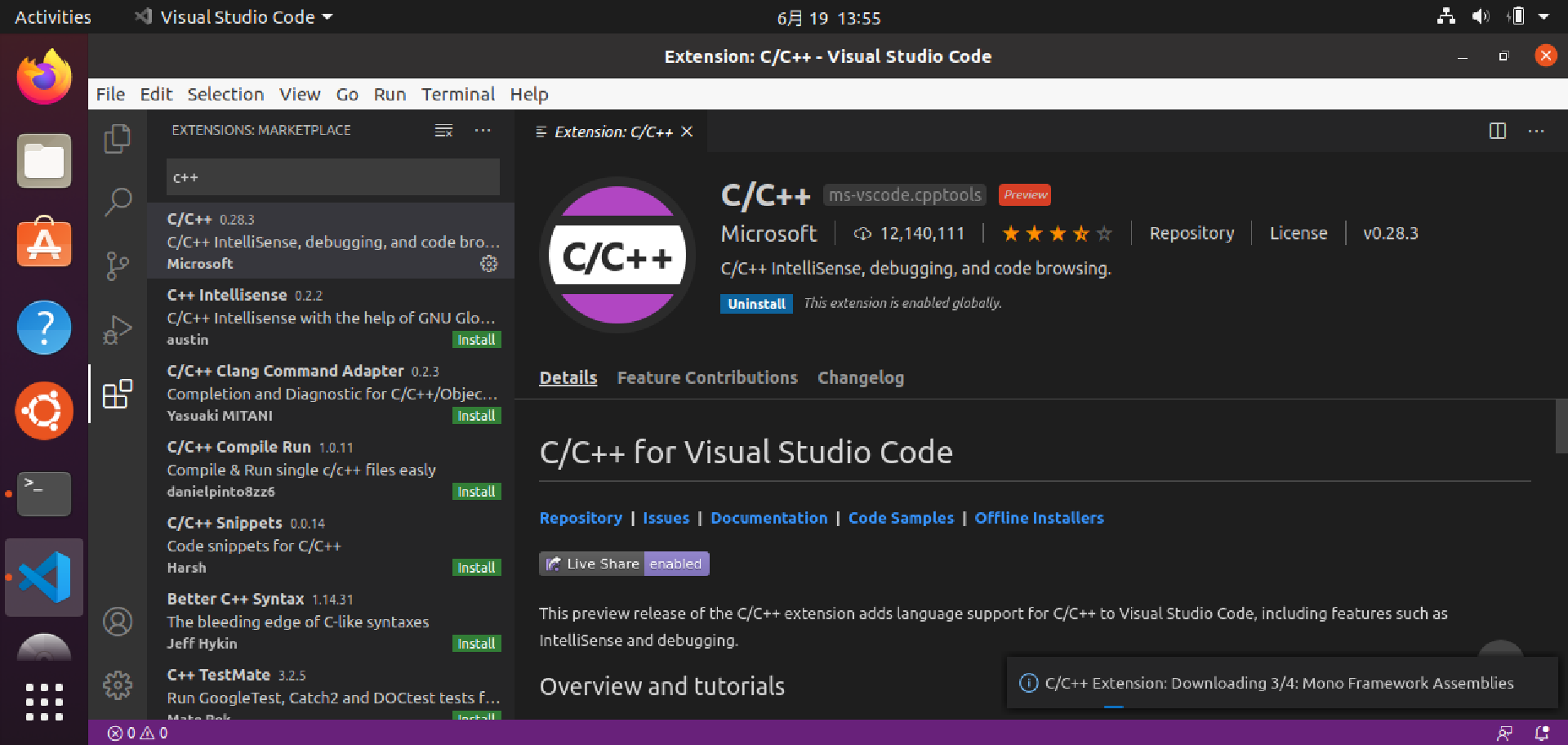Click the Live Share enabled badge

coord(624,564)
